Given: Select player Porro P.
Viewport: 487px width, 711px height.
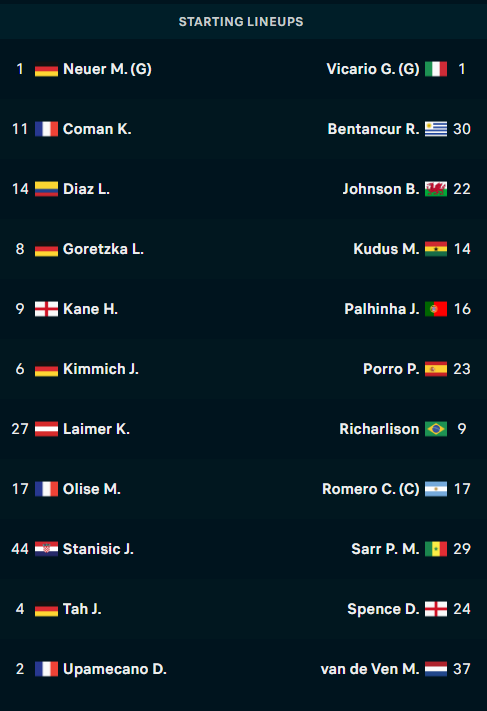Looking at the screenshot, I should (391, 369).
